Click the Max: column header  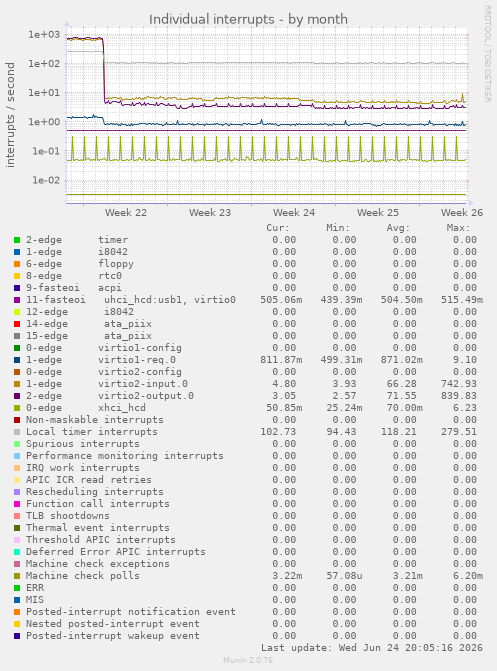[458, 228]
